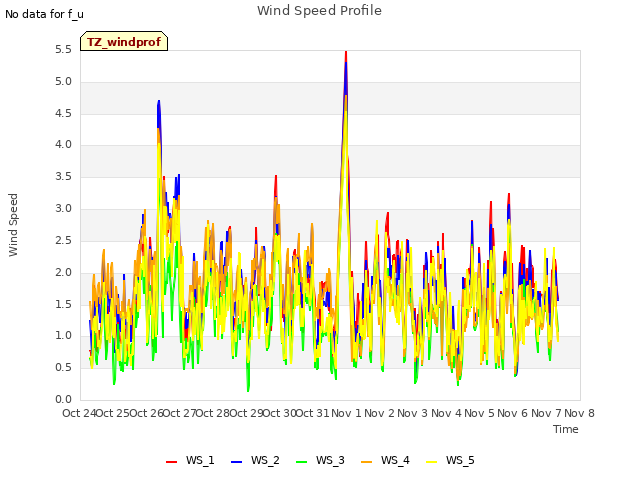The width and height of the screenshot is (640, 480).
Task: Click the red peak of 3.5 near Oct 30
Action: click(276, 178)
